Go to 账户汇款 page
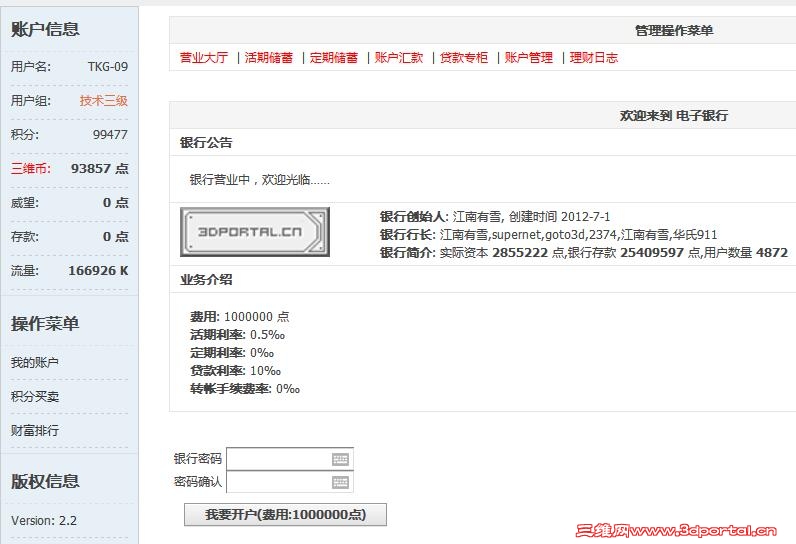The width and height of the screenshot is (796, 544). [x=399, y=57]
